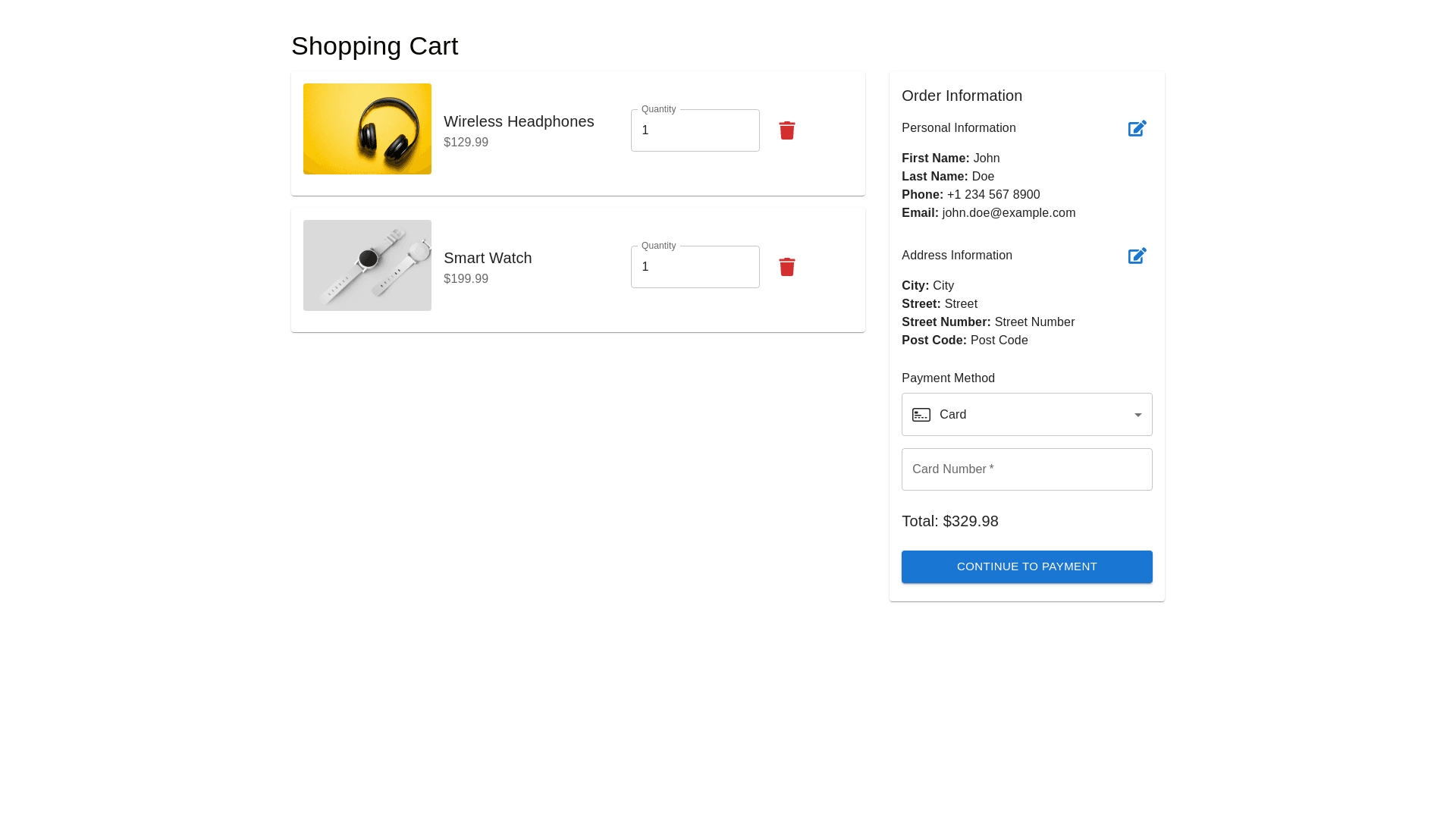Delete Wireless Headphones with trash icon

click(x=786, y=130)
